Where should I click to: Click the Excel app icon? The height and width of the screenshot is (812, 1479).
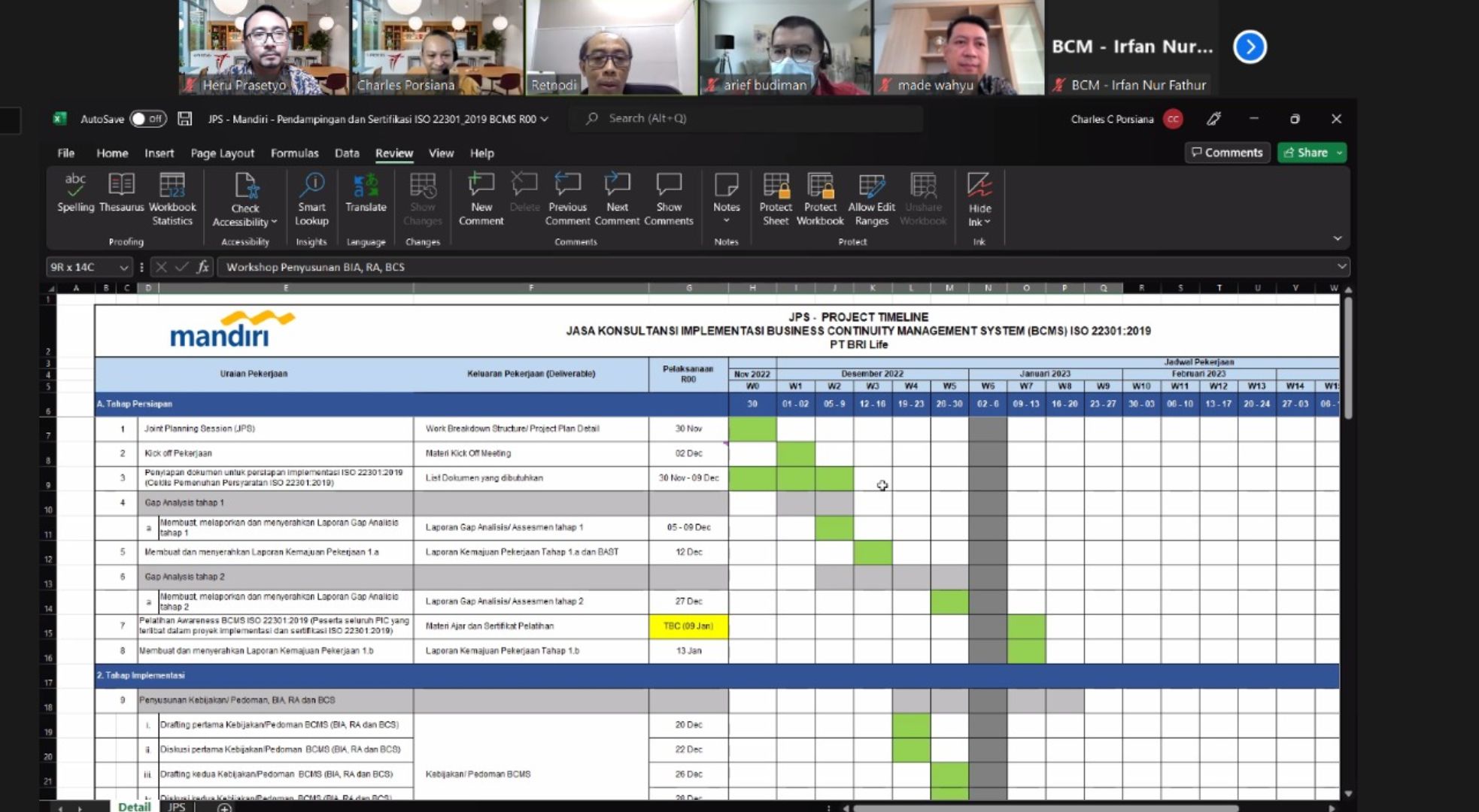[x=59, y=119]
